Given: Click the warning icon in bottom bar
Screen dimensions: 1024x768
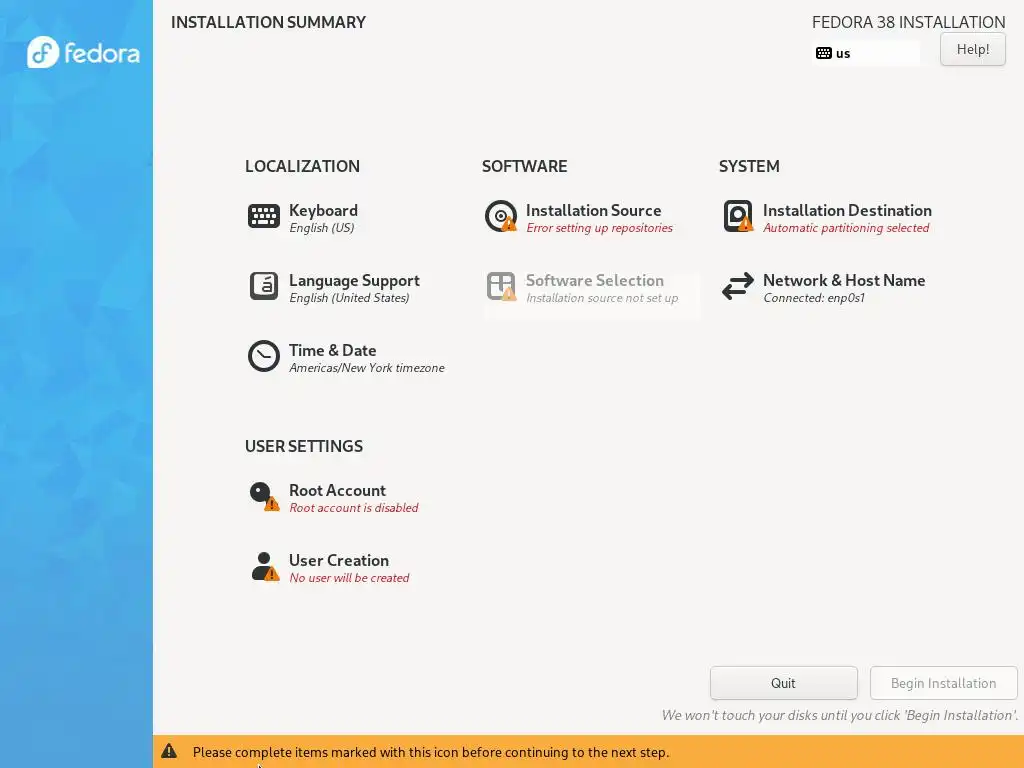Looking at the screenshot, I should pyautogui.click(x=169, y=751).
